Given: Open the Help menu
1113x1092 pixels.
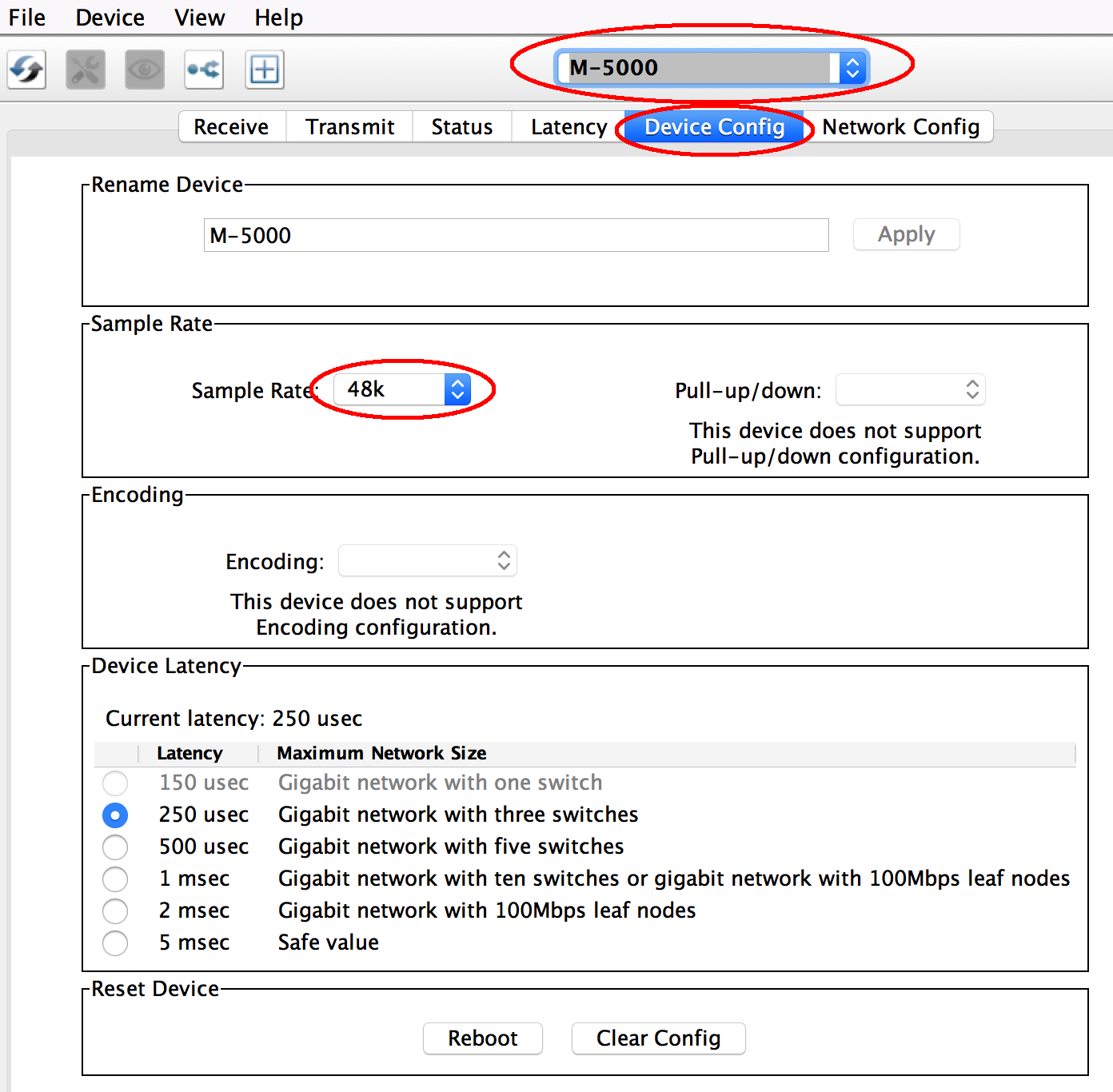Looking at the screenshot, I should (x=279, y=18).
